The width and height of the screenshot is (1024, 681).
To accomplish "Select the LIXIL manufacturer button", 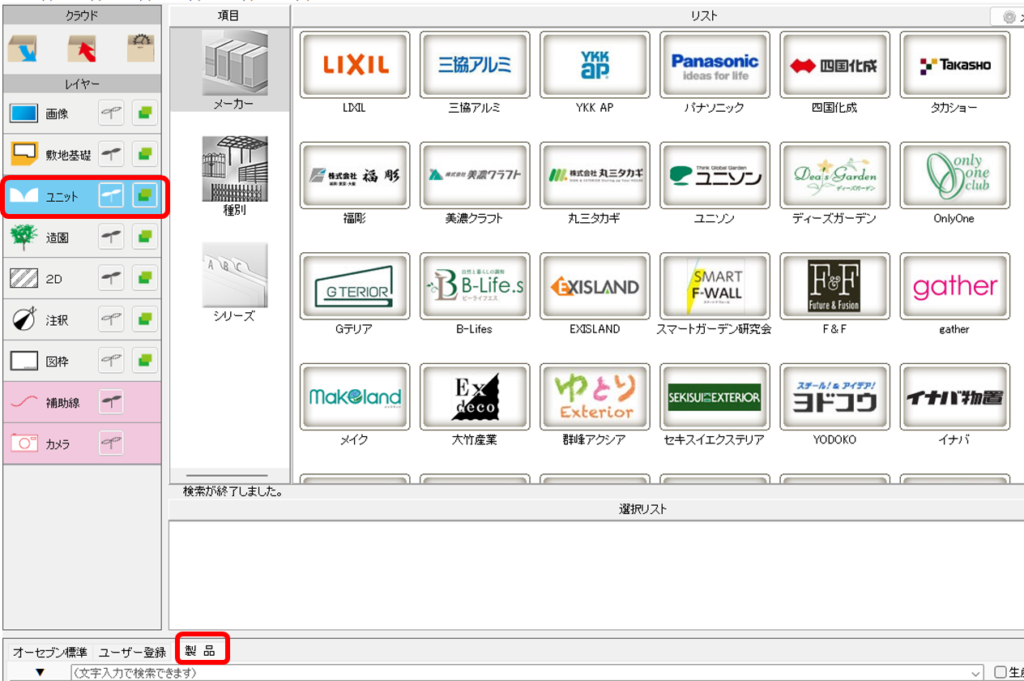I will click(354, 66).
